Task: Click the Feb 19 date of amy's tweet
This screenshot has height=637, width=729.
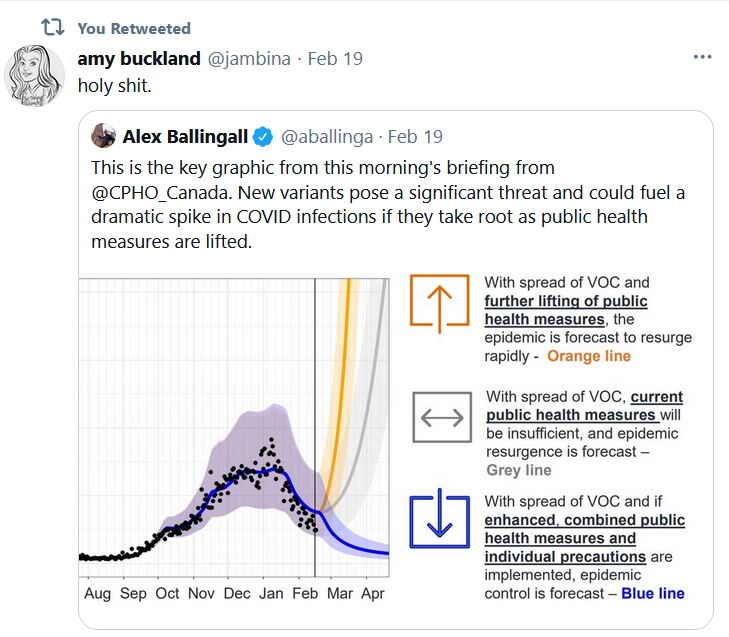Action: coord(335,59)
